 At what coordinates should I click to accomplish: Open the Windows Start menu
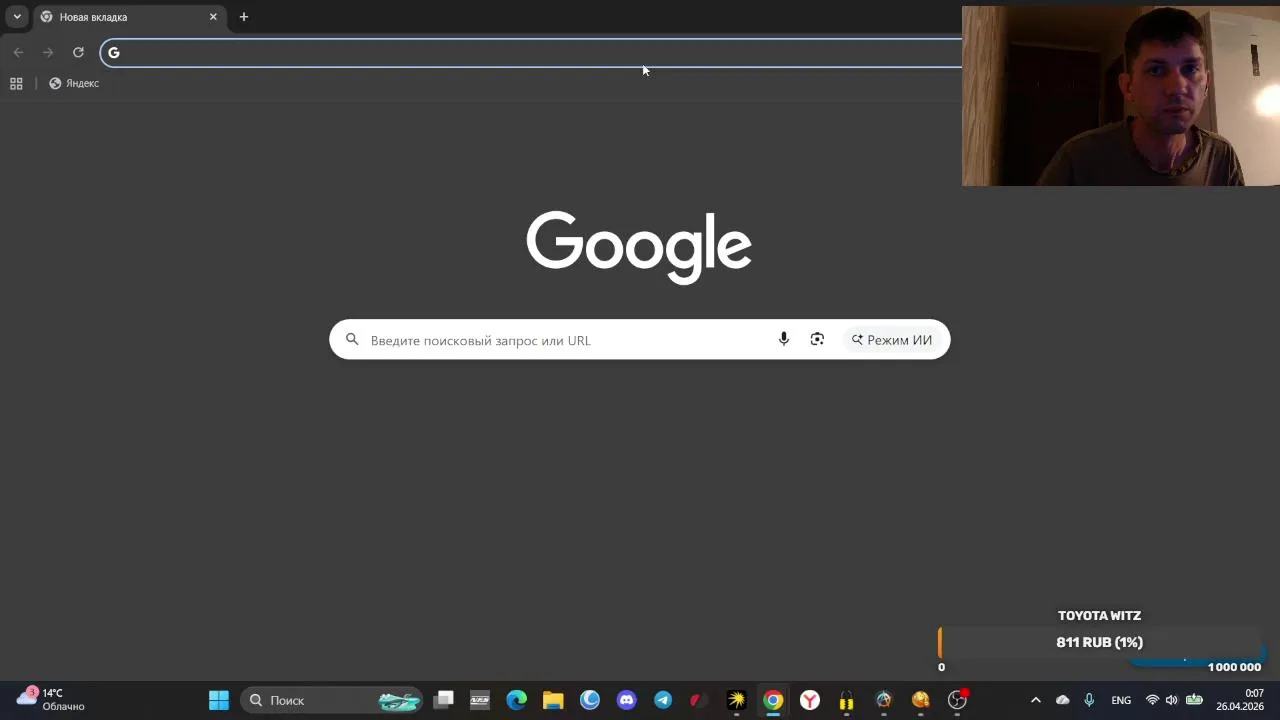pyautogui.click(x=219, y=700)
